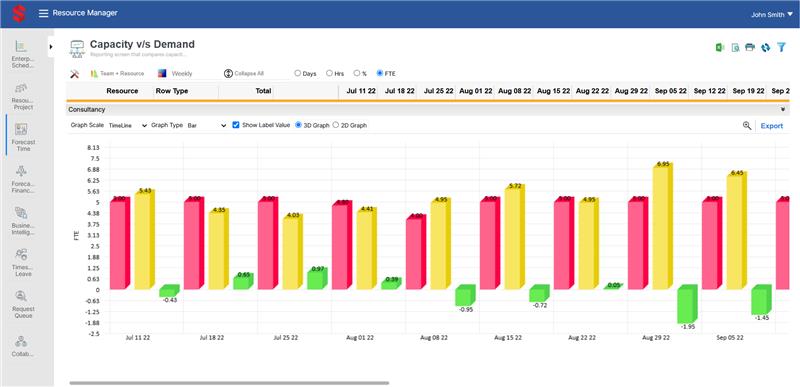The height and width of the screenshot is (387, 800).
Task: Click the Aug 01 22 column header
Action: [476, 91]
